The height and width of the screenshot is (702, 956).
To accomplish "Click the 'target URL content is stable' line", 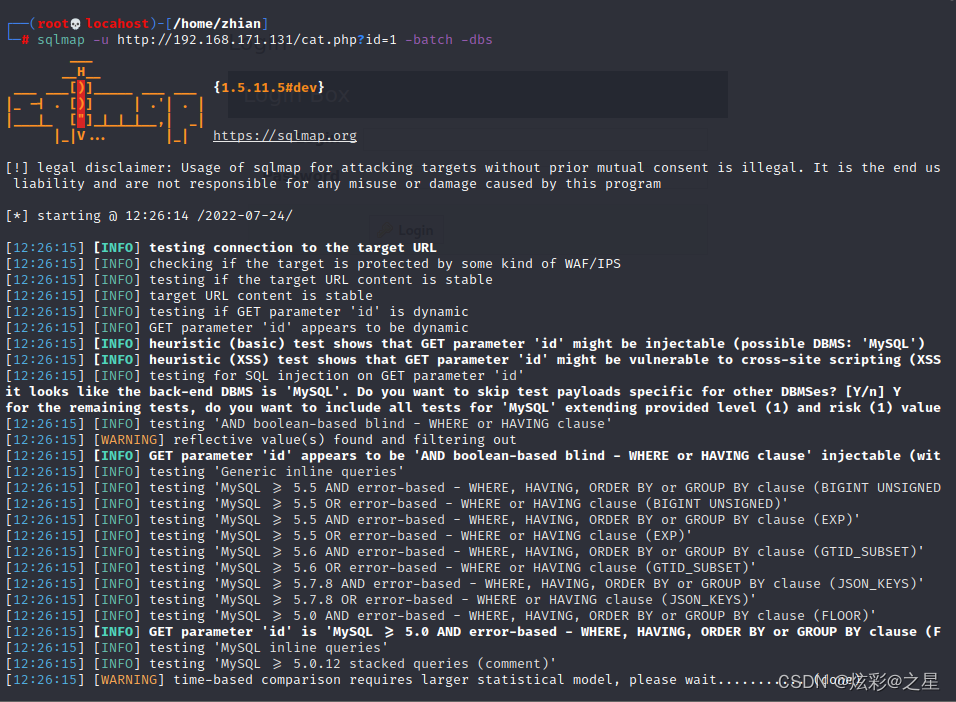I will [x=189, y=295].
